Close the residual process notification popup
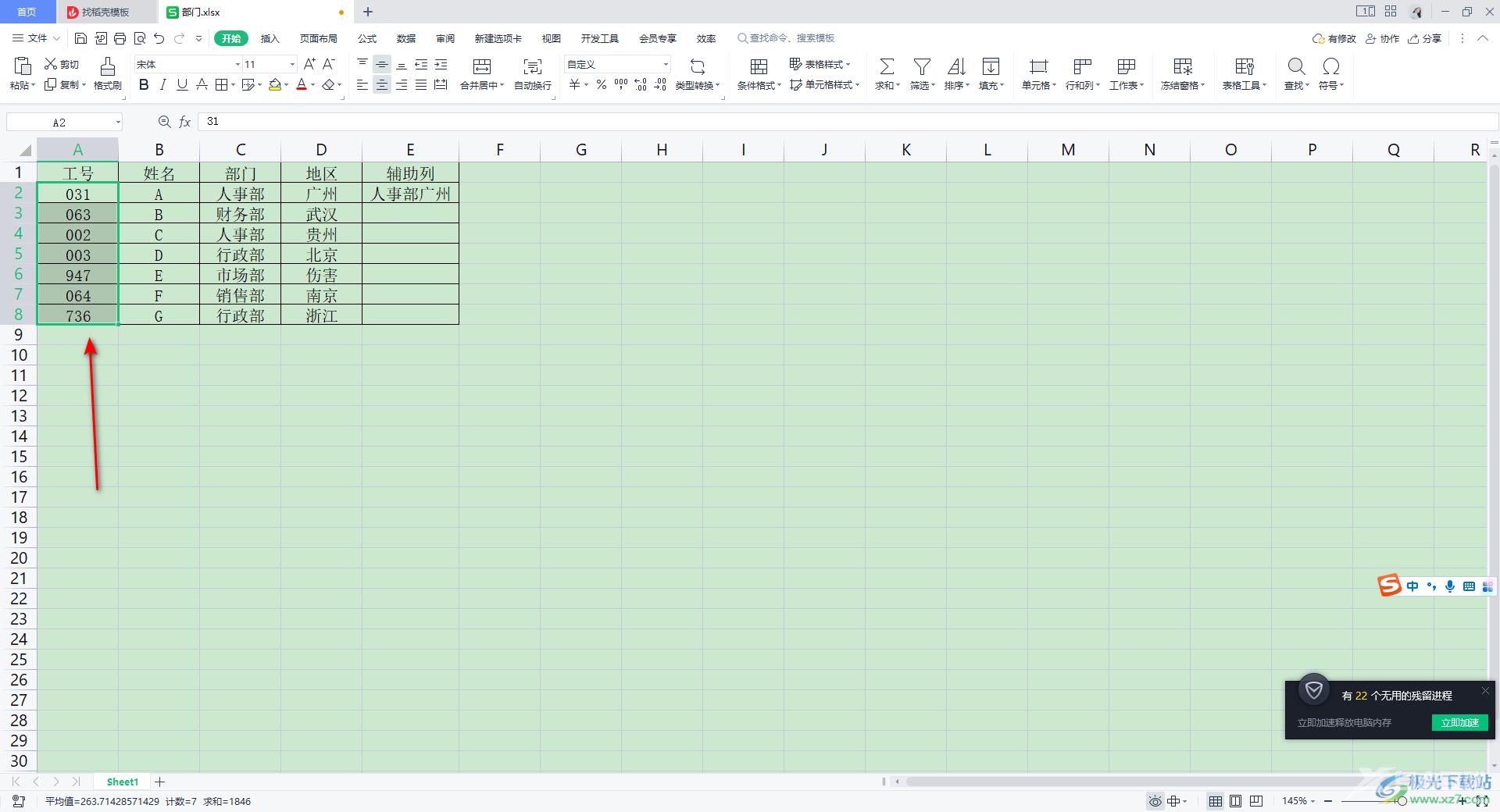Screen dimensions: 1500x812 (x=1485, y=691)
